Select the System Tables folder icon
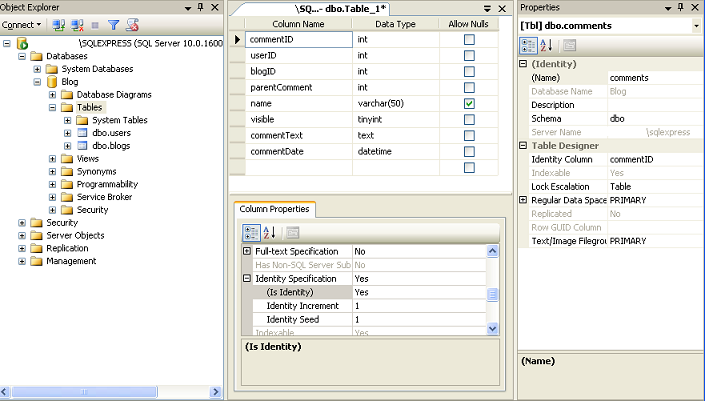The width and height of the screenshot is (705, 401). point(82,120)
